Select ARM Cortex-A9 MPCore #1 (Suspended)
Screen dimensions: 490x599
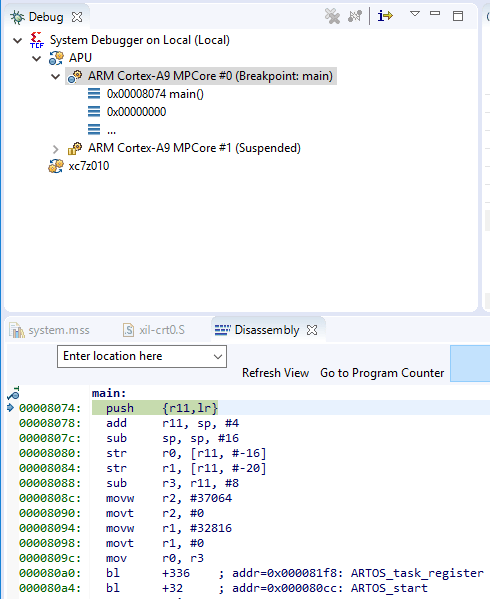tap(194, 148)
